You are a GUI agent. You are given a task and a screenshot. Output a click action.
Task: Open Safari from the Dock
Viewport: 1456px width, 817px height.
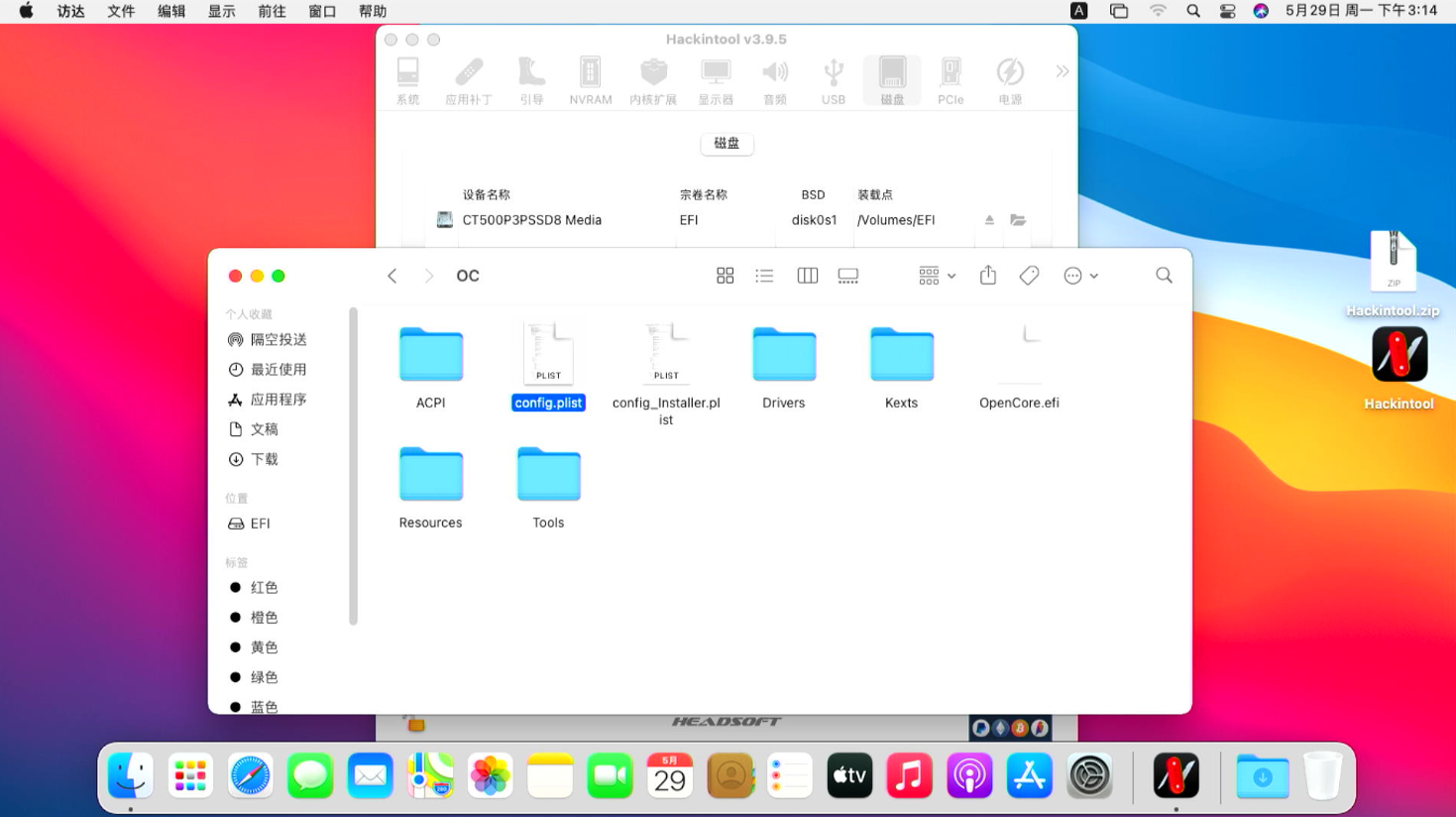[x=250, y=775]
